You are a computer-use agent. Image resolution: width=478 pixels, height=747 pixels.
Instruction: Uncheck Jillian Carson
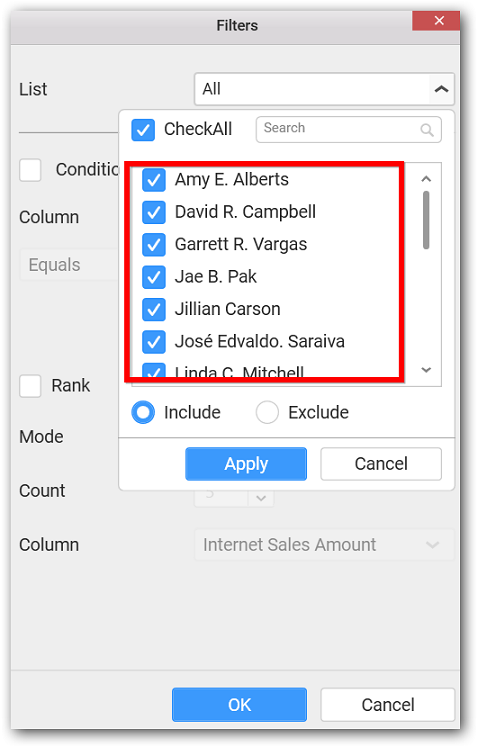pos(154,310)
